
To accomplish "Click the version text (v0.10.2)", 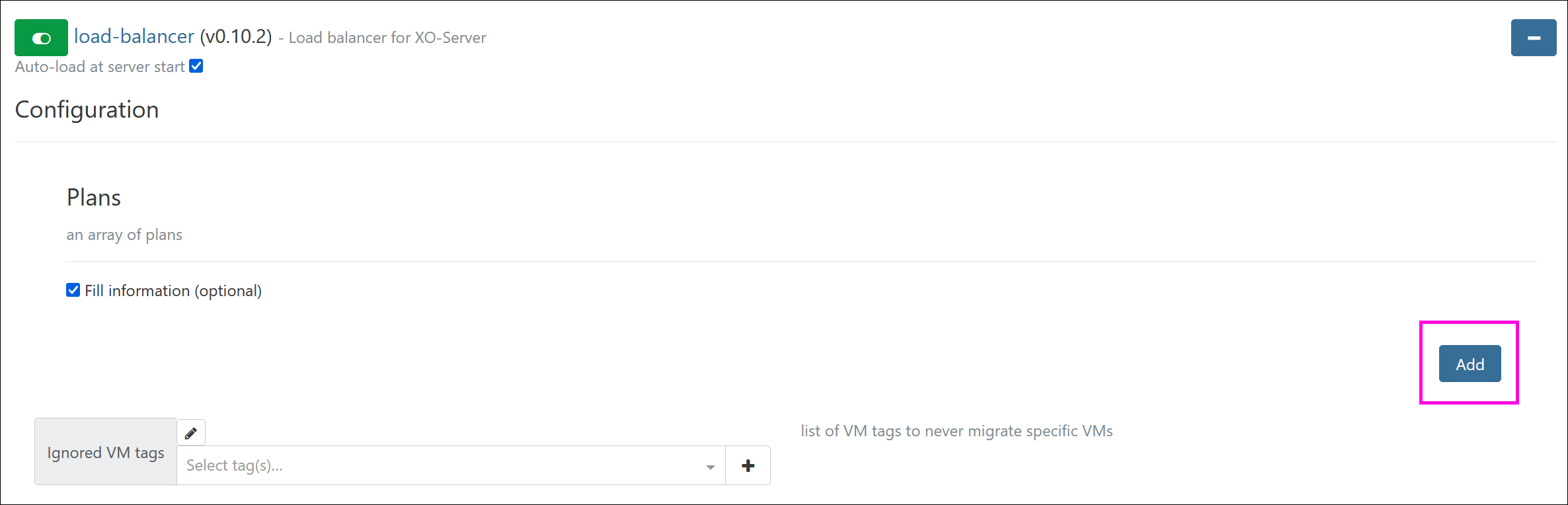I will click(236, 36).
